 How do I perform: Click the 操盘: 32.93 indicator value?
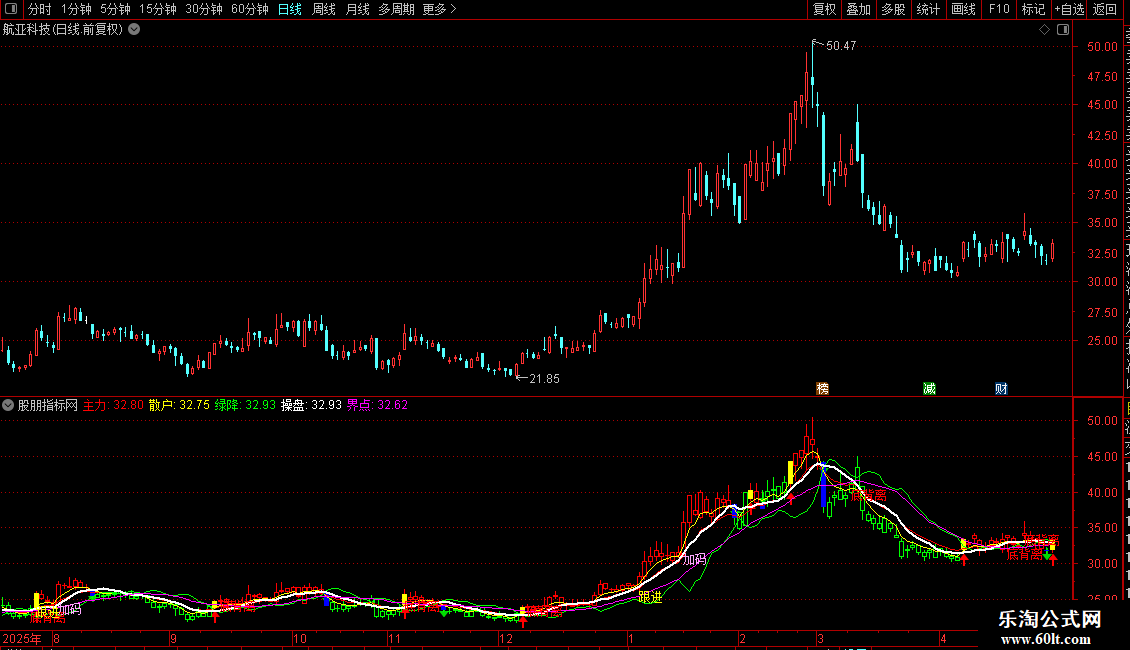tap(311, 405)
